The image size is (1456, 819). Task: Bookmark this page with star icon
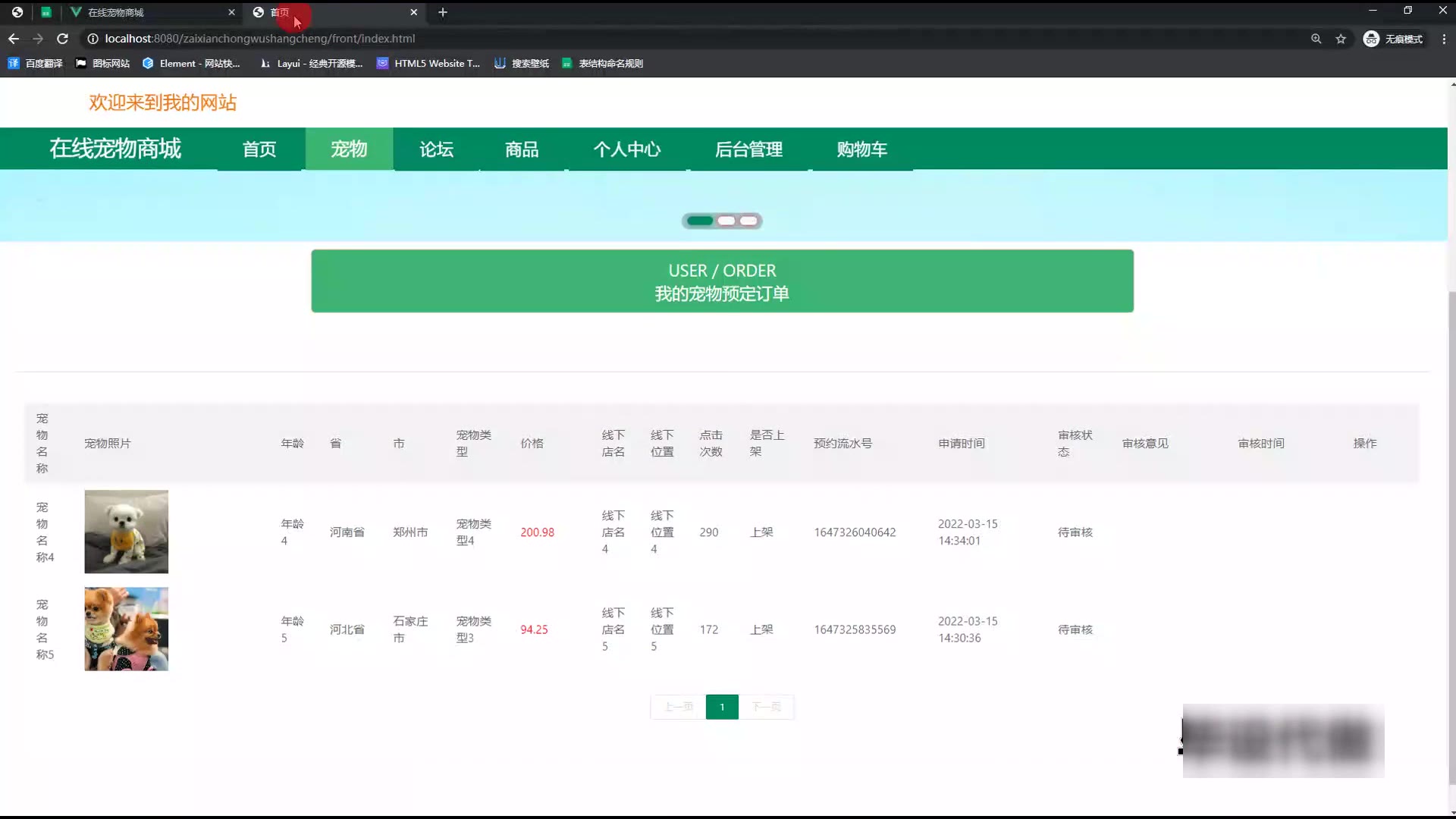1341,39
